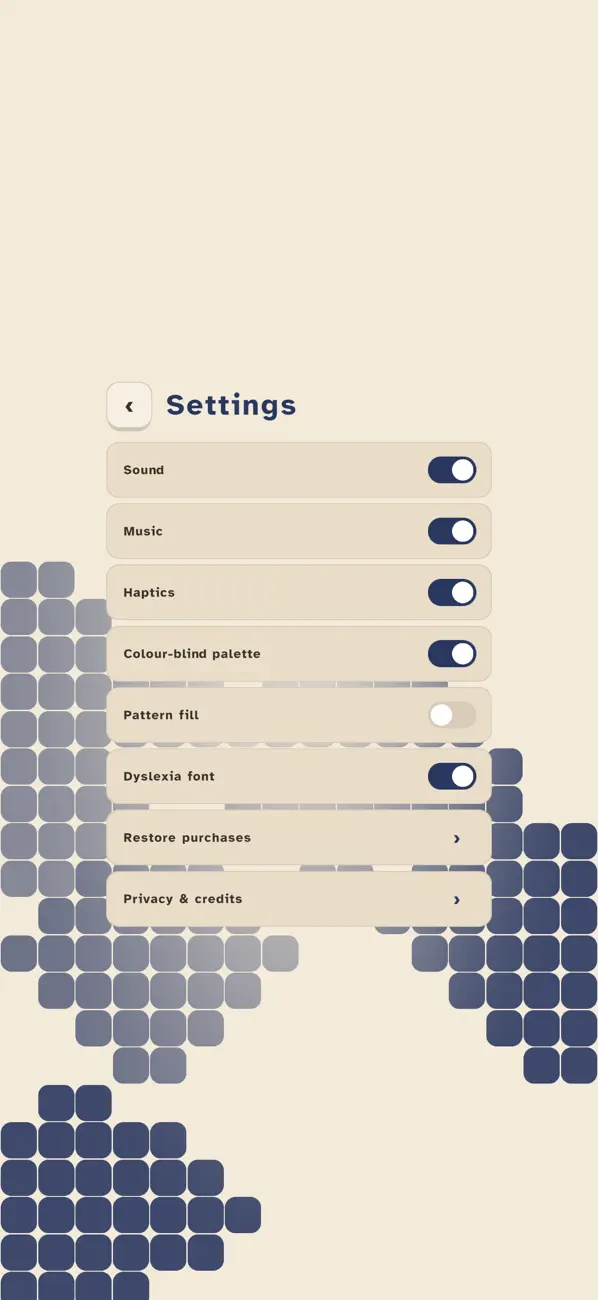
Task: Select the Sound label text
Action: pos(143,470)
